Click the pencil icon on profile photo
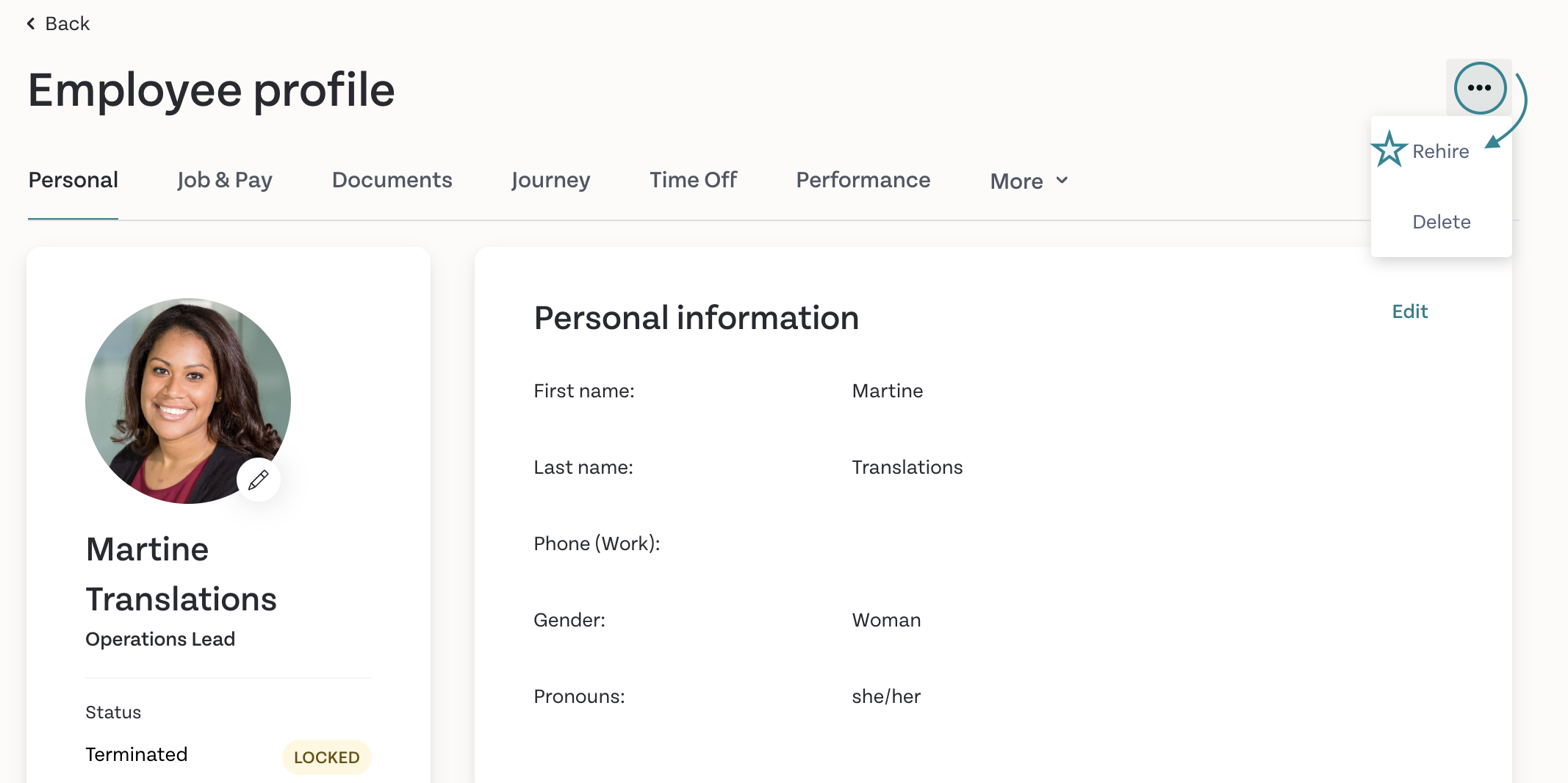 (x=258, y=480)
